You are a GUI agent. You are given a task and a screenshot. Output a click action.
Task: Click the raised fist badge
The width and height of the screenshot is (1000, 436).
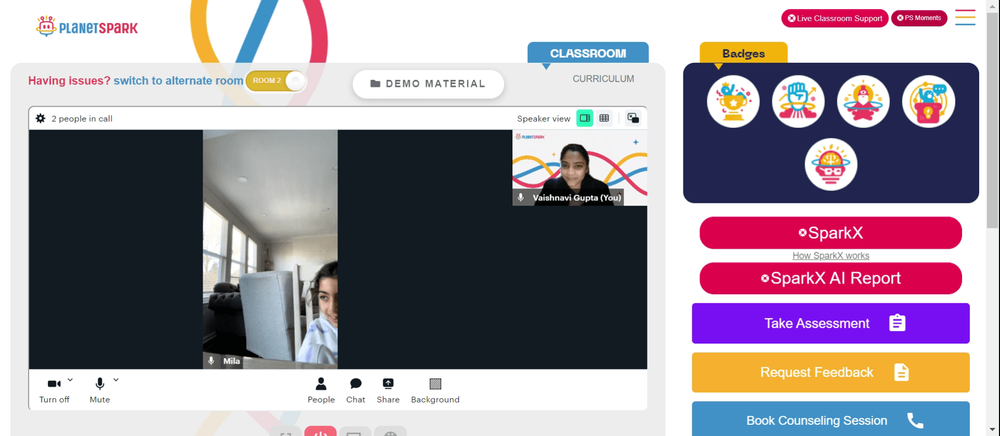click(798, 101)
